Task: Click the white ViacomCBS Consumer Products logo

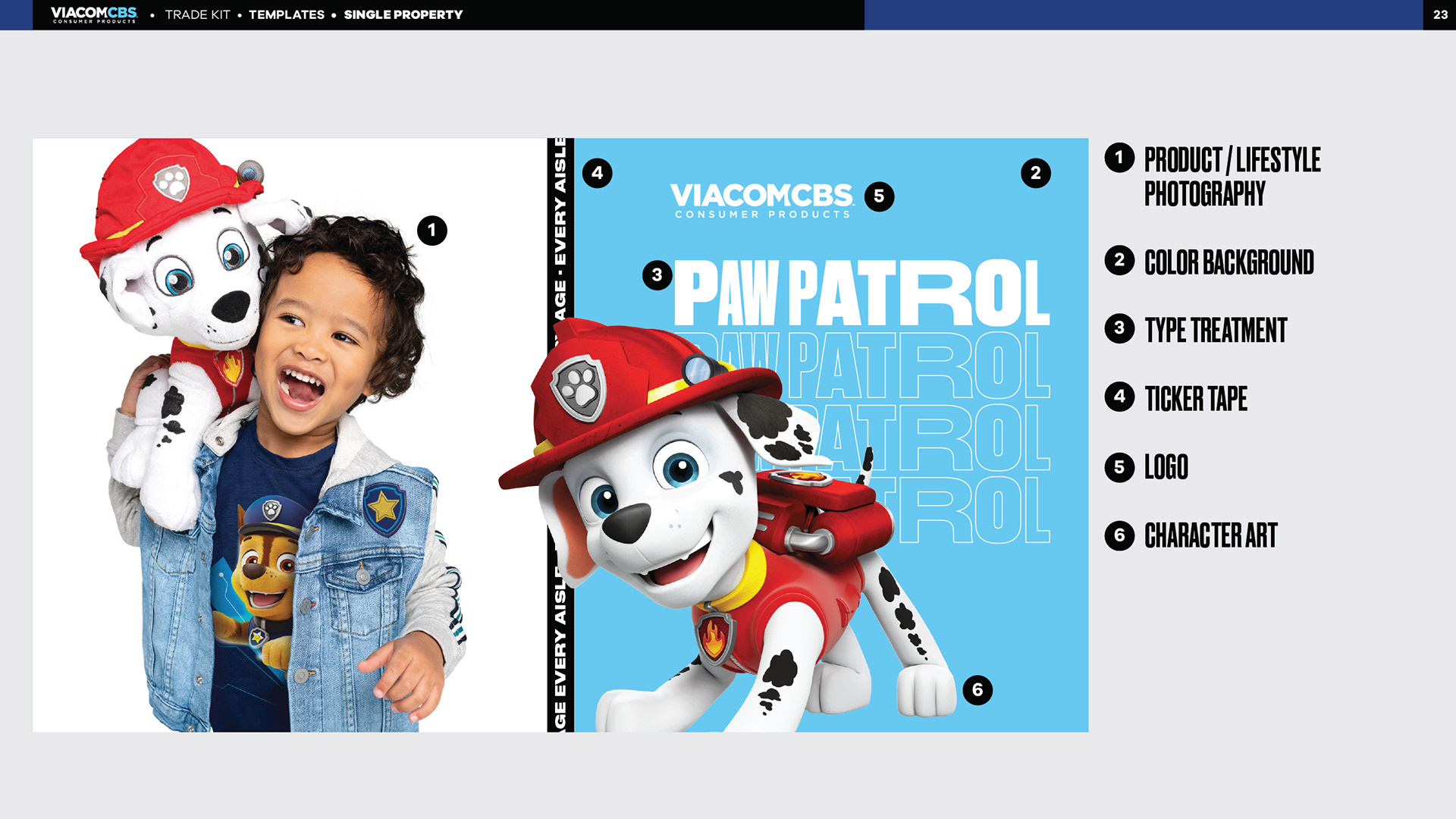Action: (x=762, y=200)
